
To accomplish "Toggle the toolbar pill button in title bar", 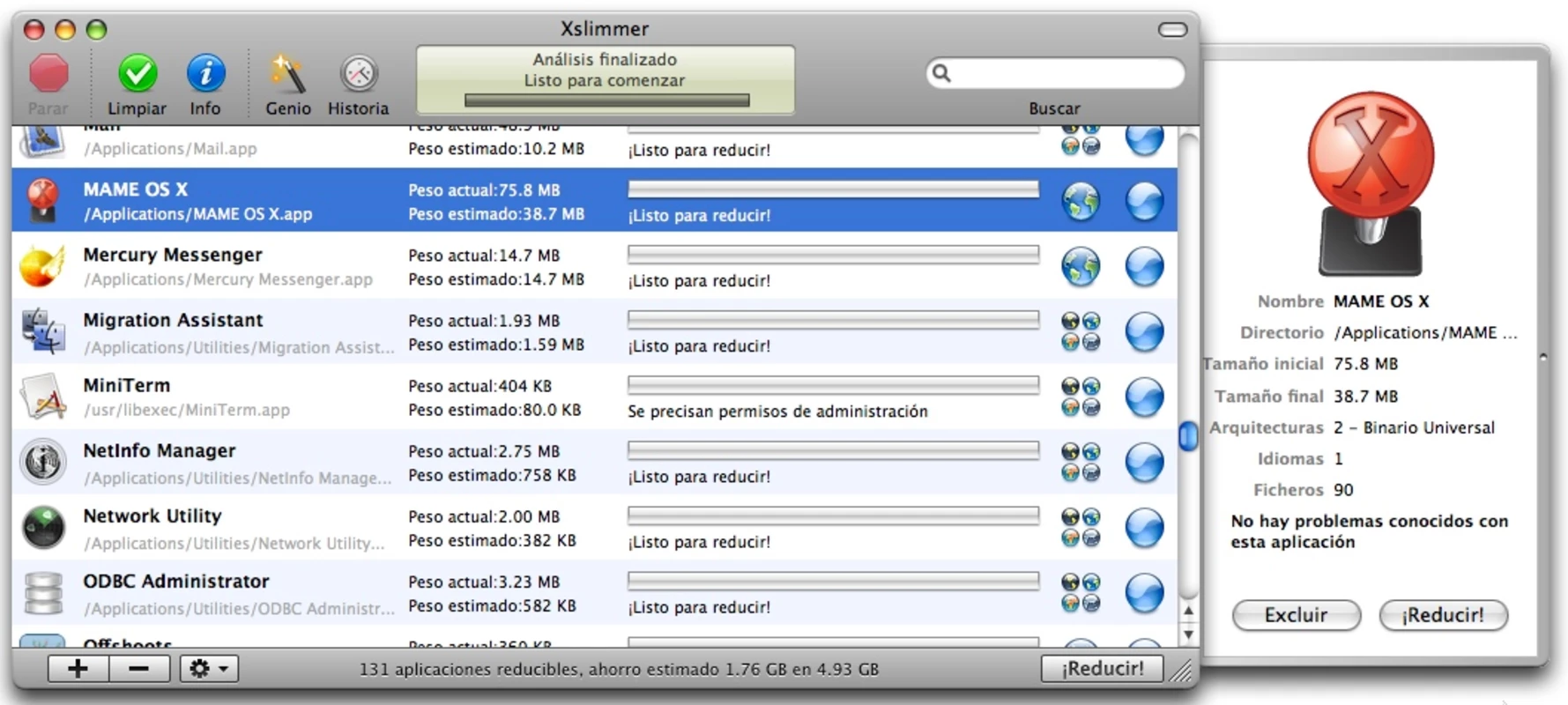I will point(1172,30).
